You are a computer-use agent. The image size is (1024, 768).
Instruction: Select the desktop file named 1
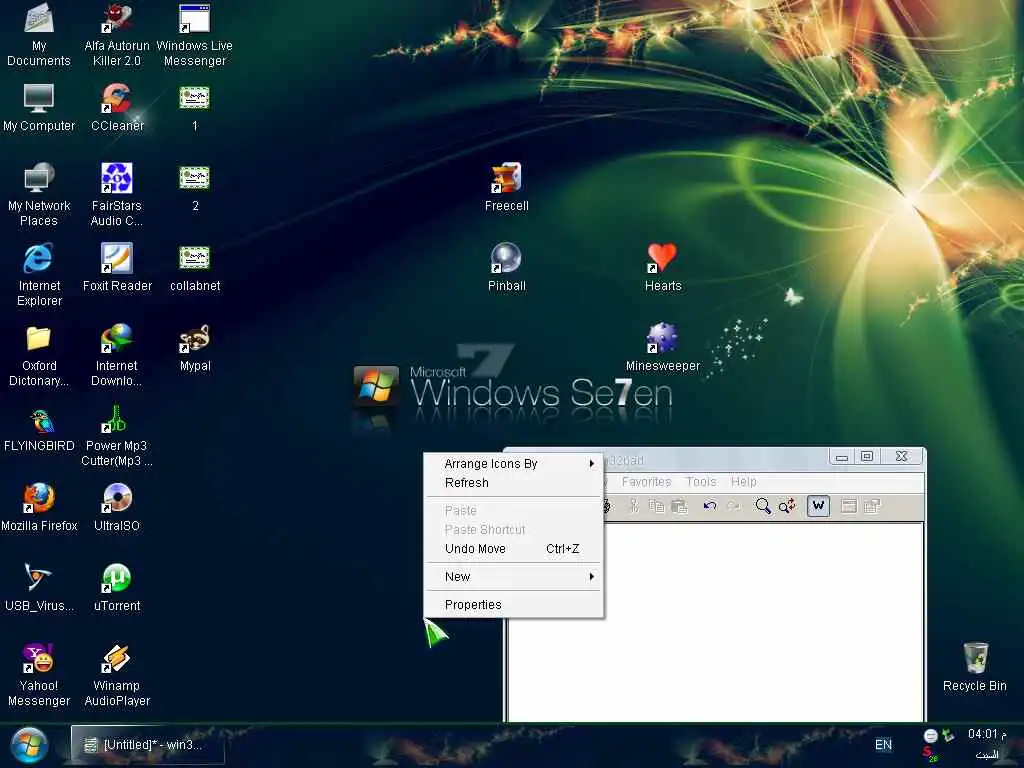coord(195,108)
